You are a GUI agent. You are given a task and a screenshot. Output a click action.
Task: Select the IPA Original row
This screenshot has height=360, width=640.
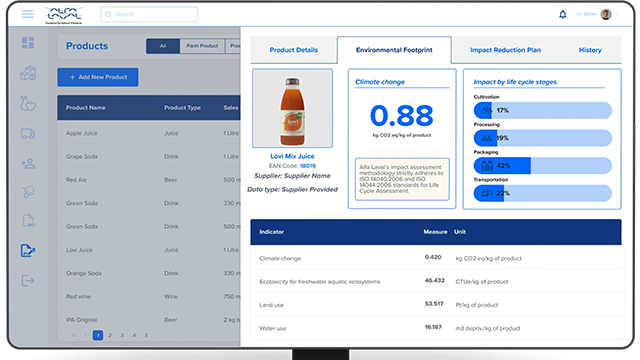tap(149, 320)
